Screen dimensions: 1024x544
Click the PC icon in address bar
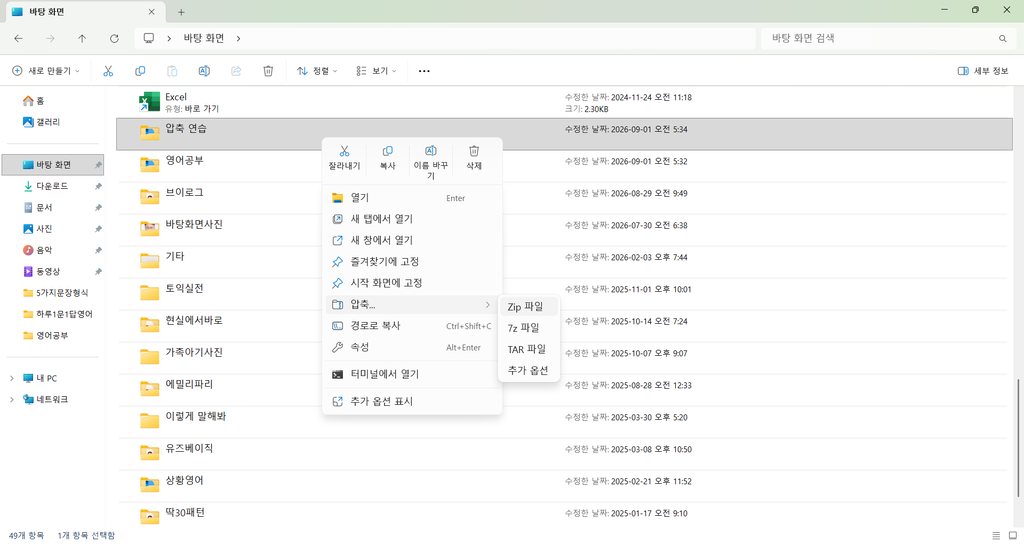tap(149, 39)
